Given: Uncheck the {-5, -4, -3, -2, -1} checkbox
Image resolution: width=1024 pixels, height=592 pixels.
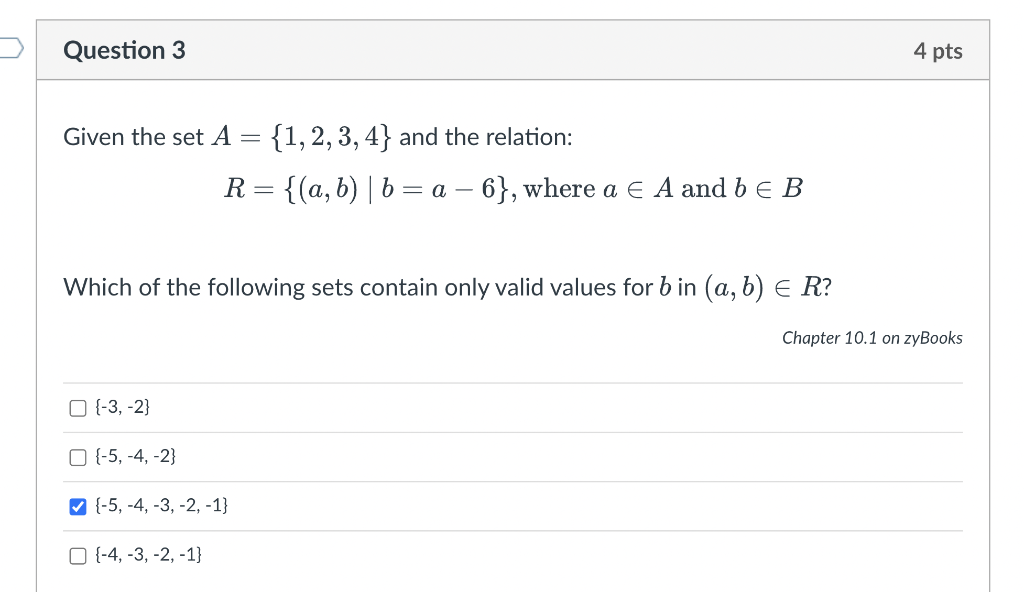Looking at the screenshot, I should pos(78,506).
